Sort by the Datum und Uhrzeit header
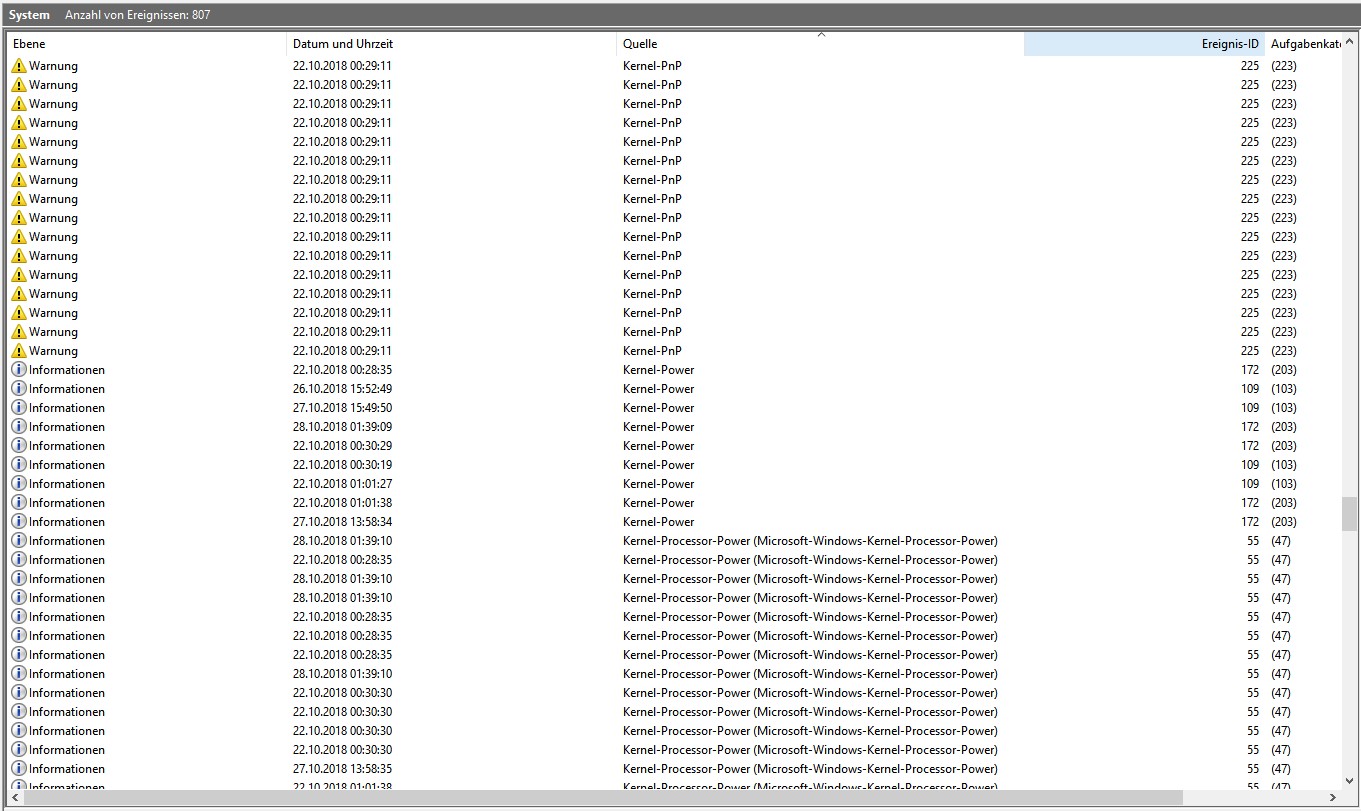Screen dimensions: 1361x811 coord(452,44)
